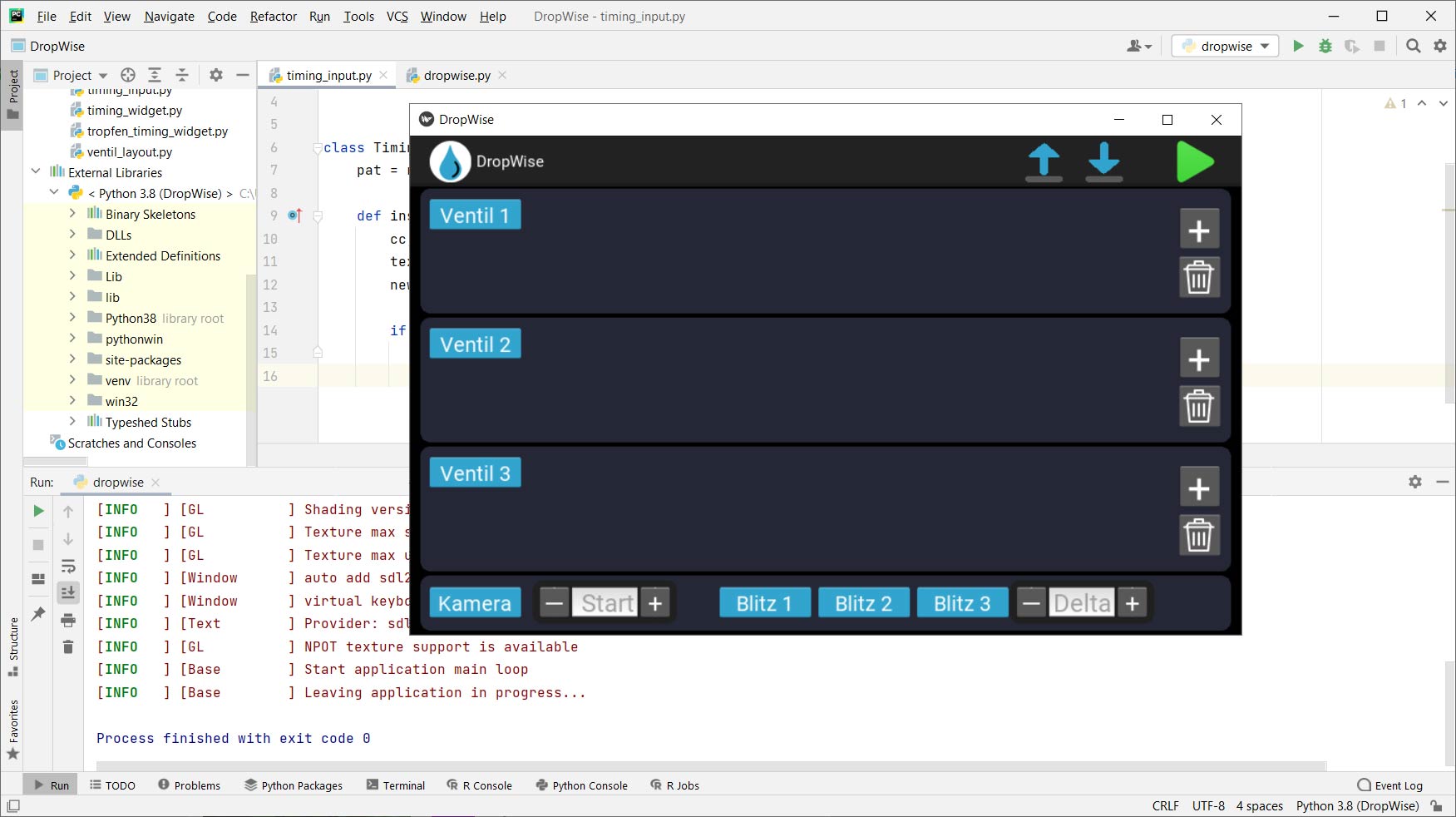Open Search Everywhere magnifier icon

point(1413,47)
